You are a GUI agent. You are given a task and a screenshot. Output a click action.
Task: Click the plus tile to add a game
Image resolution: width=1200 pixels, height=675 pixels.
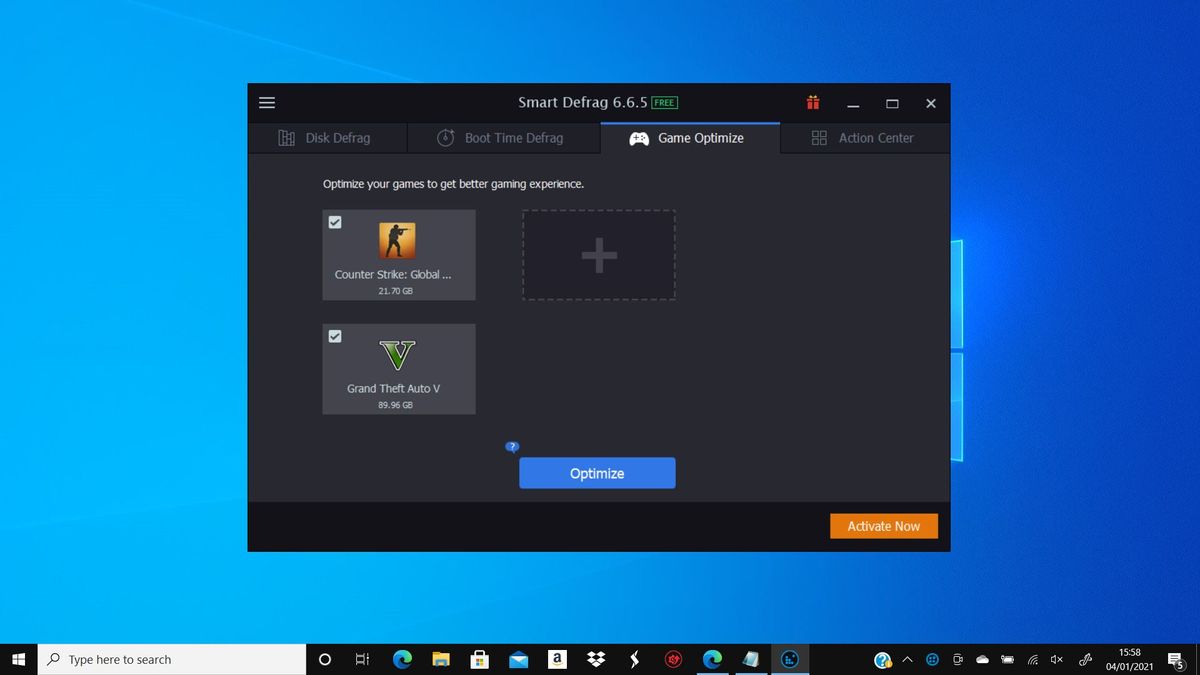pos(598,254)
